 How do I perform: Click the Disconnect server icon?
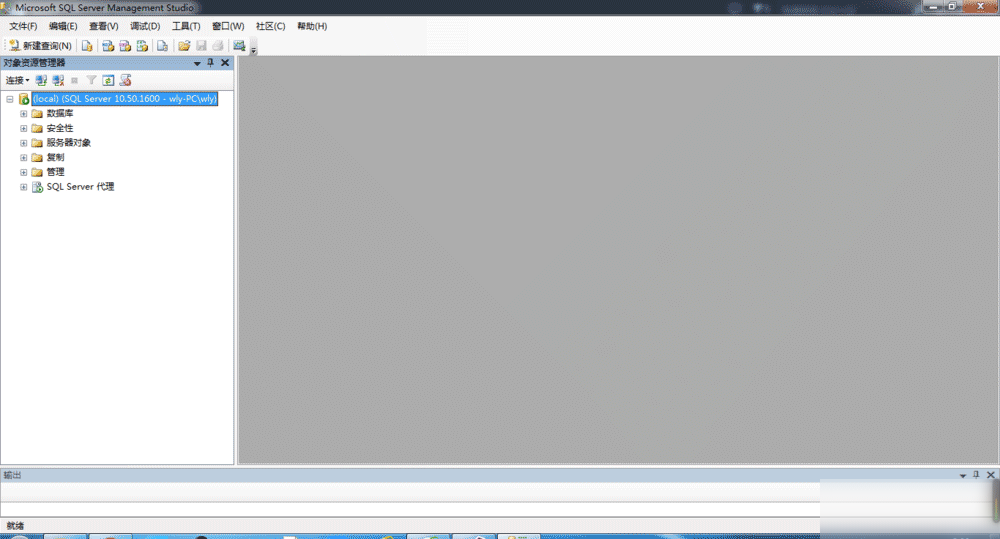pos(58,80)
